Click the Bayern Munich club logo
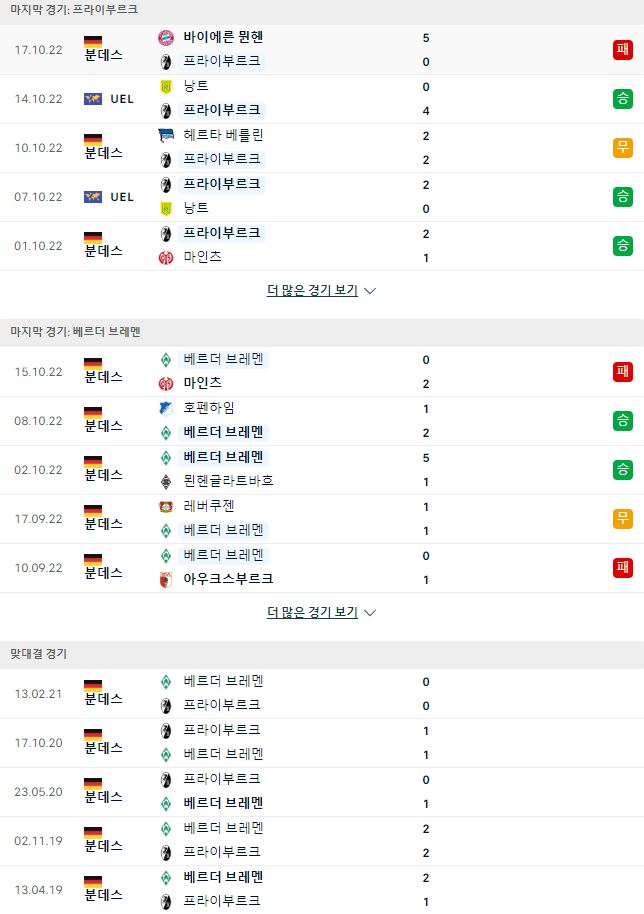 (166, 38)
